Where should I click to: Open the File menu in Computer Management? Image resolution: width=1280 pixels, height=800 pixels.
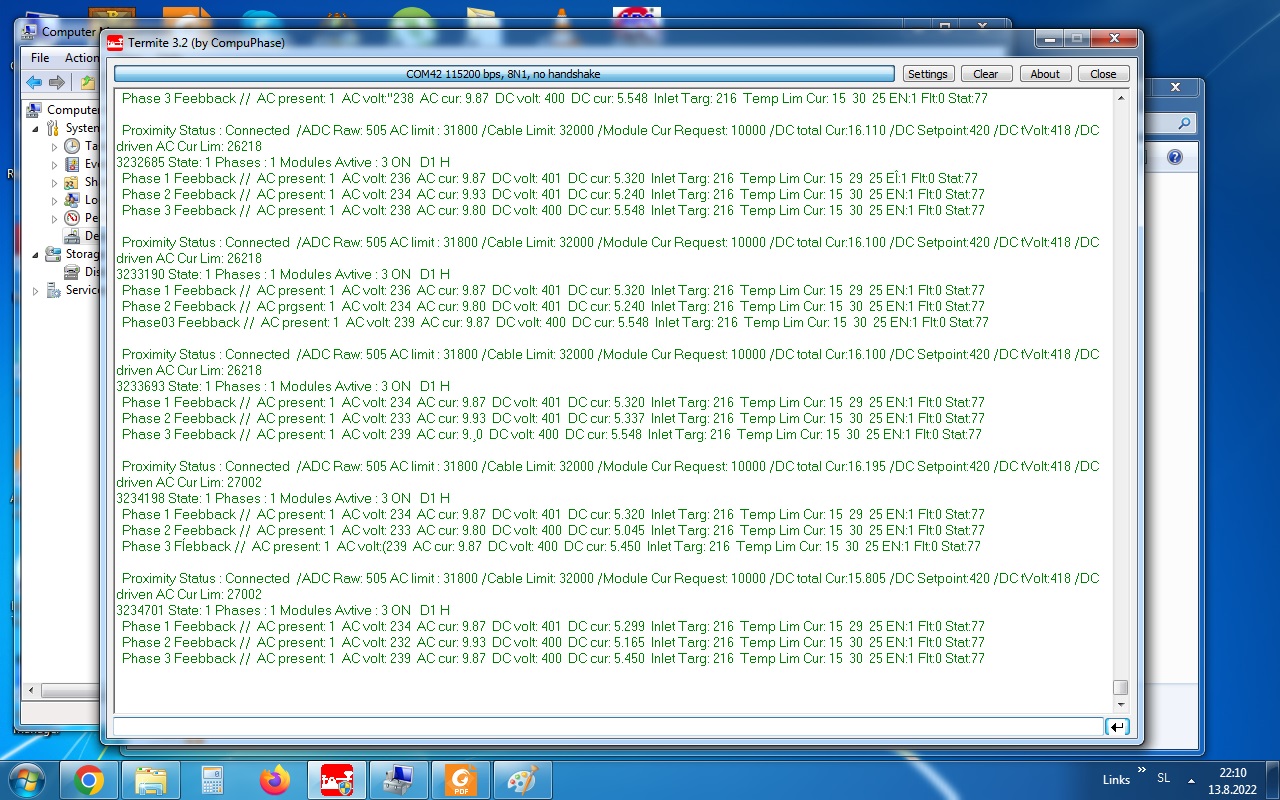[40, 58]
